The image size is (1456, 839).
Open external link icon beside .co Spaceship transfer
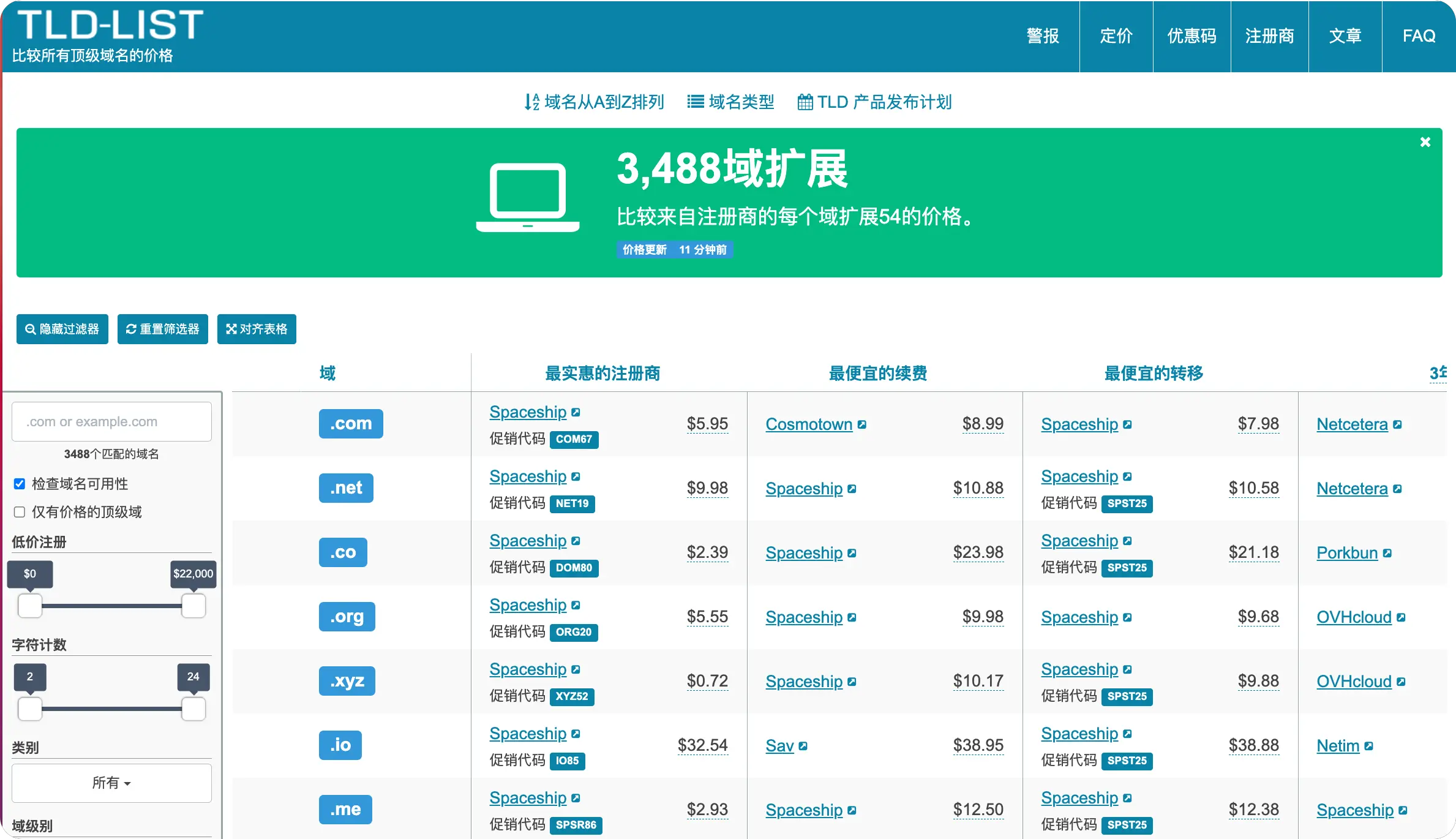point(1127,541)
